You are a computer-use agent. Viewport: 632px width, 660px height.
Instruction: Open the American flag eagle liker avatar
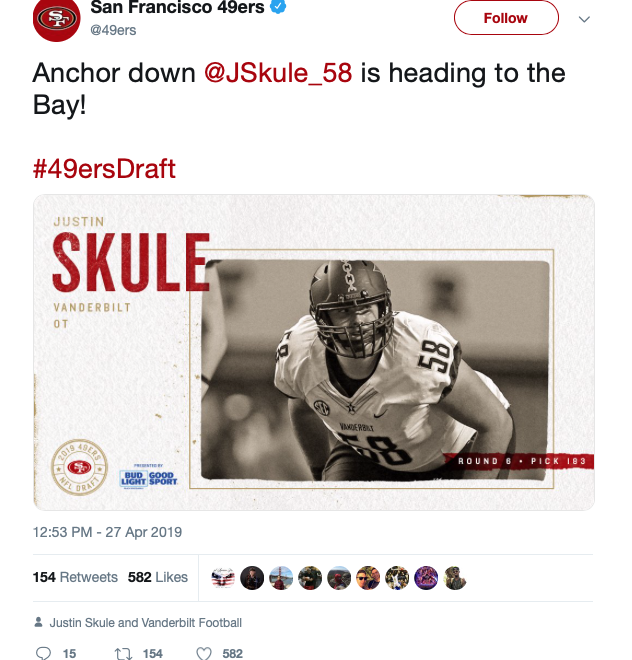click(x=223, y=578)
